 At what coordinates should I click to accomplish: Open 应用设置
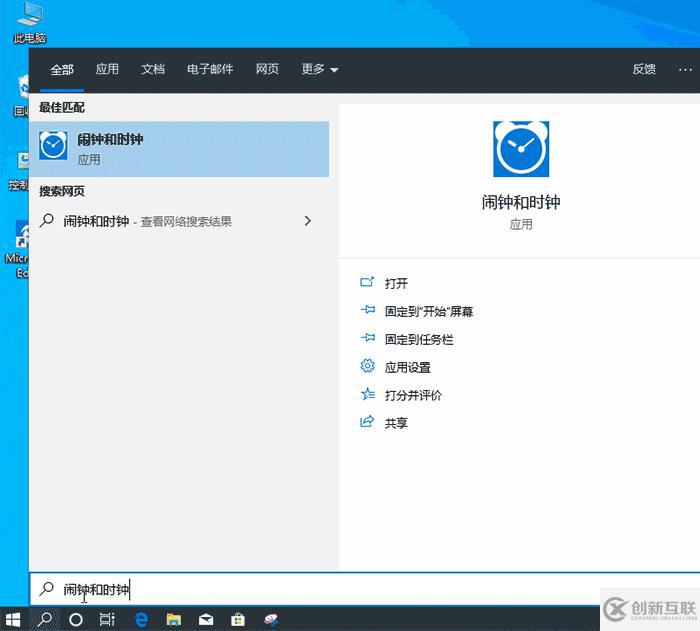408,368
